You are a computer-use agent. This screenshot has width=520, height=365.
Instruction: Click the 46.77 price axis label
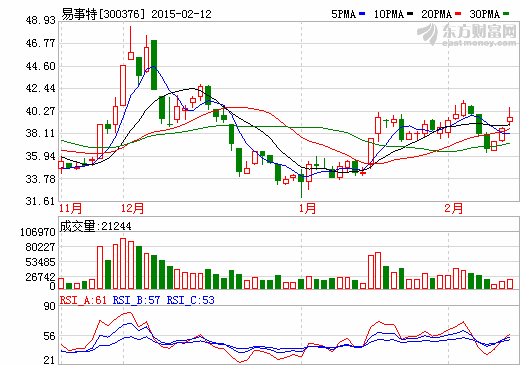click(40, 43)
